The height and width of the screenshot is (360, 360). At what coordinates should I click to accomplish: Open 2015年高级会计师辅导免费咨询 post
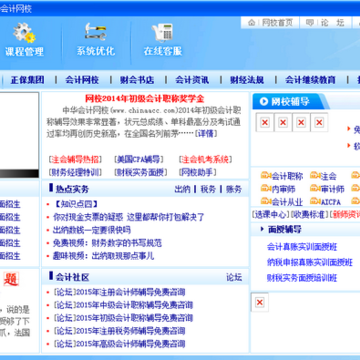131,344
